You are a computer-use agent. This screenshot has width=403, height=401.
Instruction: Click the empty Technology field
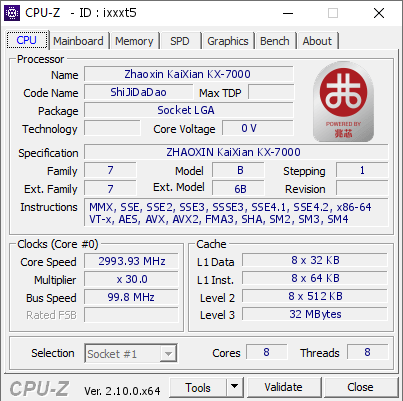coord(112,128)
